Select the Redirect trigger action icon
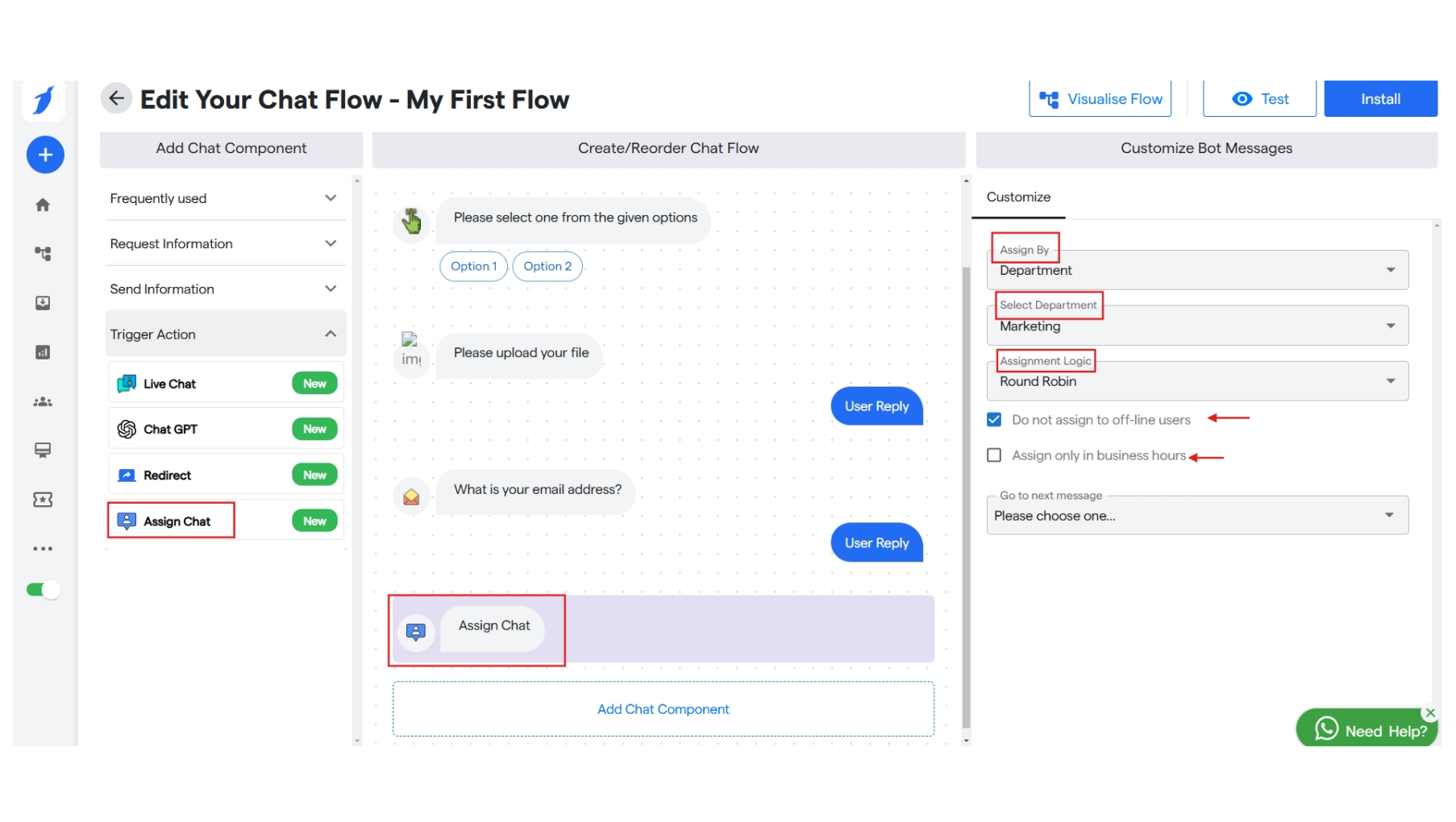The height and width of the screenshot is (822, 1456). pos(127,475)
